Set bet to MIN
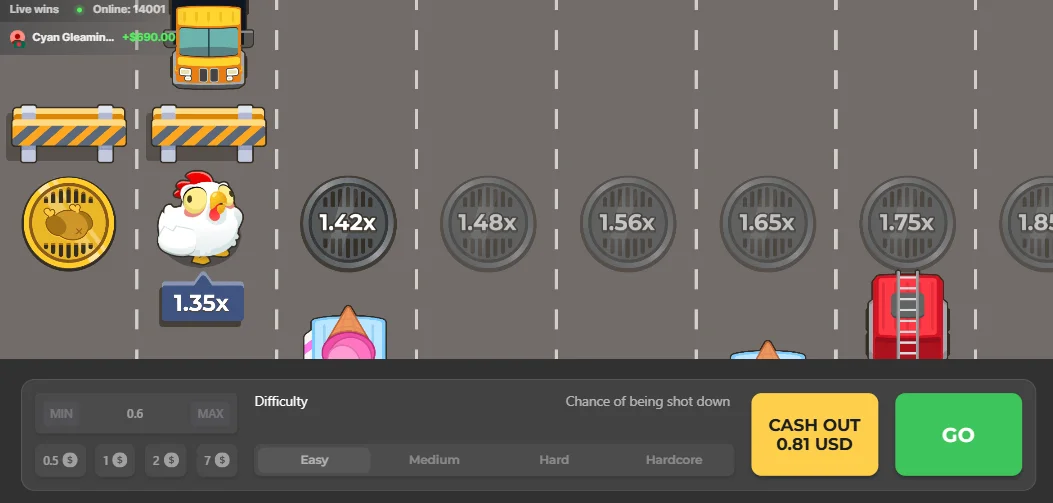Screen dimensions: 1053x503 tap(61, 414)
